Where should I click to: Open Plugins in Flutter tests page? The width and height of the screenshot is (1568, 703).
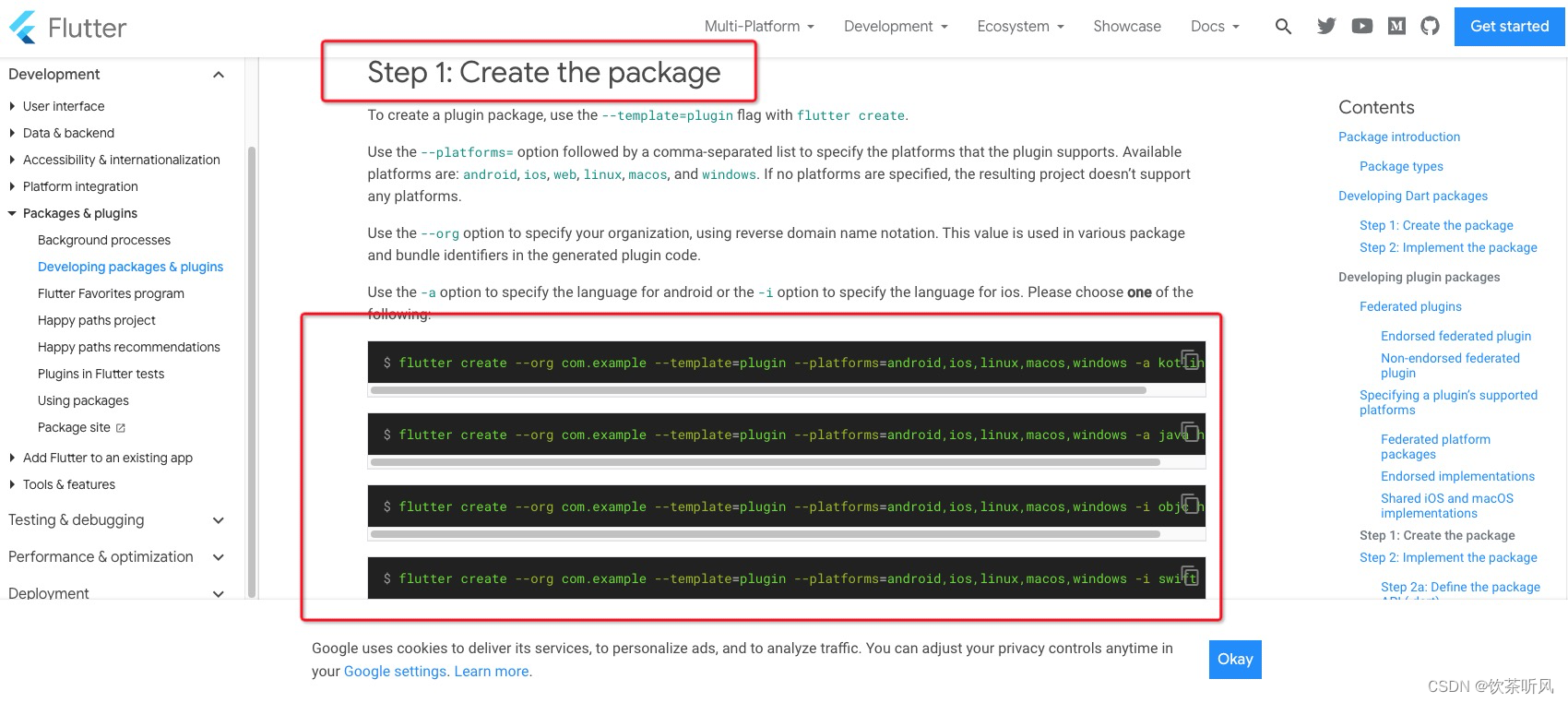[101, 374]
